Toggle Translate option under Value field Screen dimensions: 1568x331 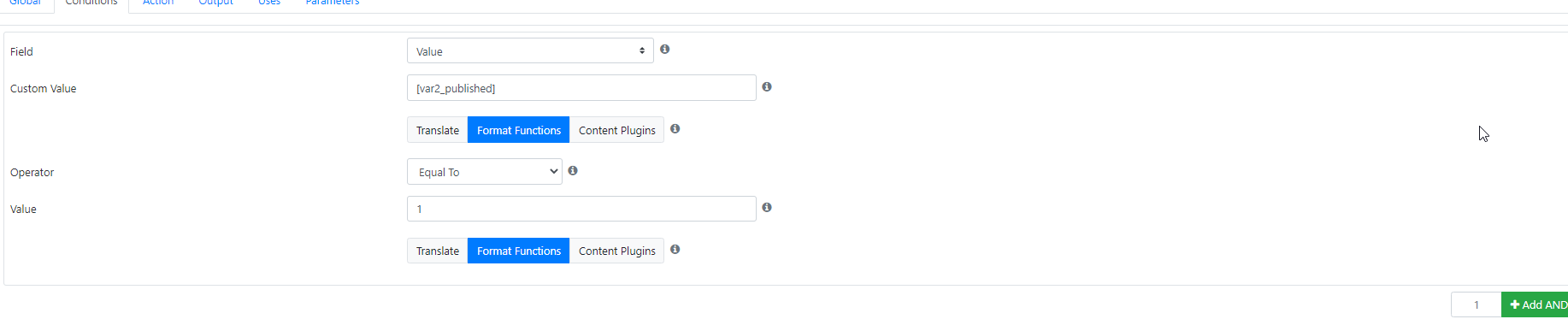(x=438, y=251)
